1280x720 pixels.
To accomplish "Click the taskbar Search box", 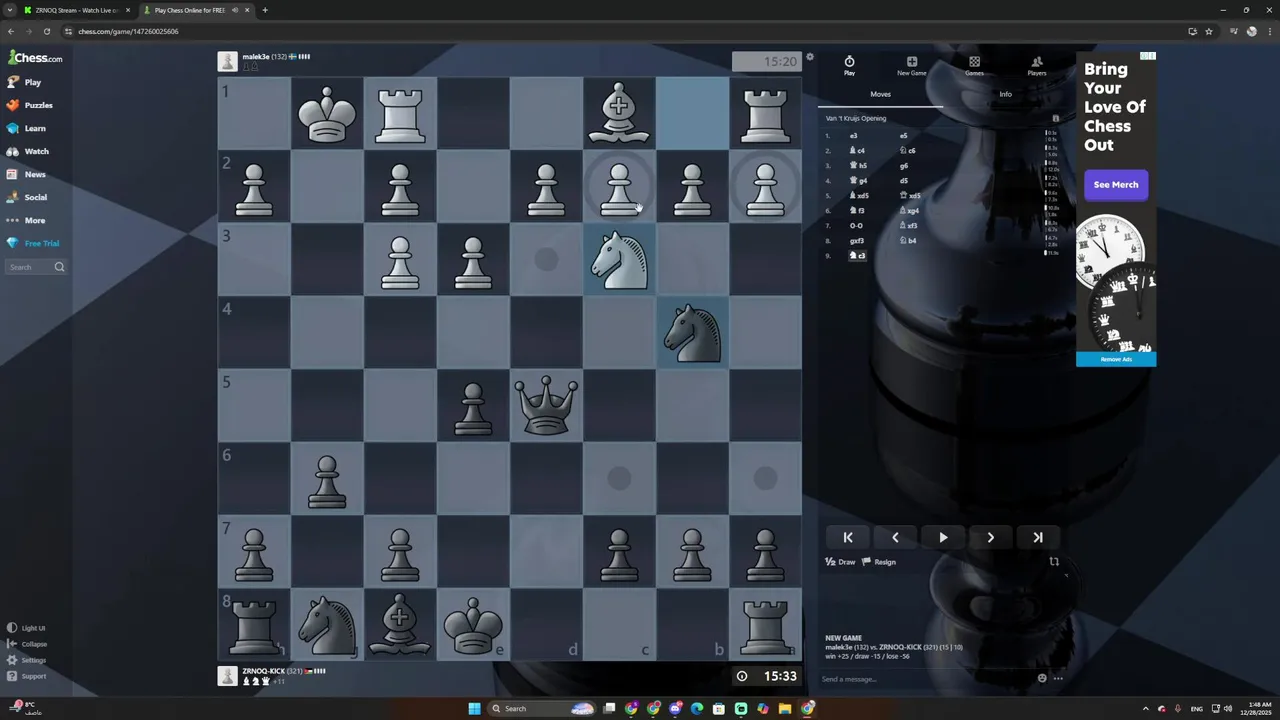I will coord(540,708).
